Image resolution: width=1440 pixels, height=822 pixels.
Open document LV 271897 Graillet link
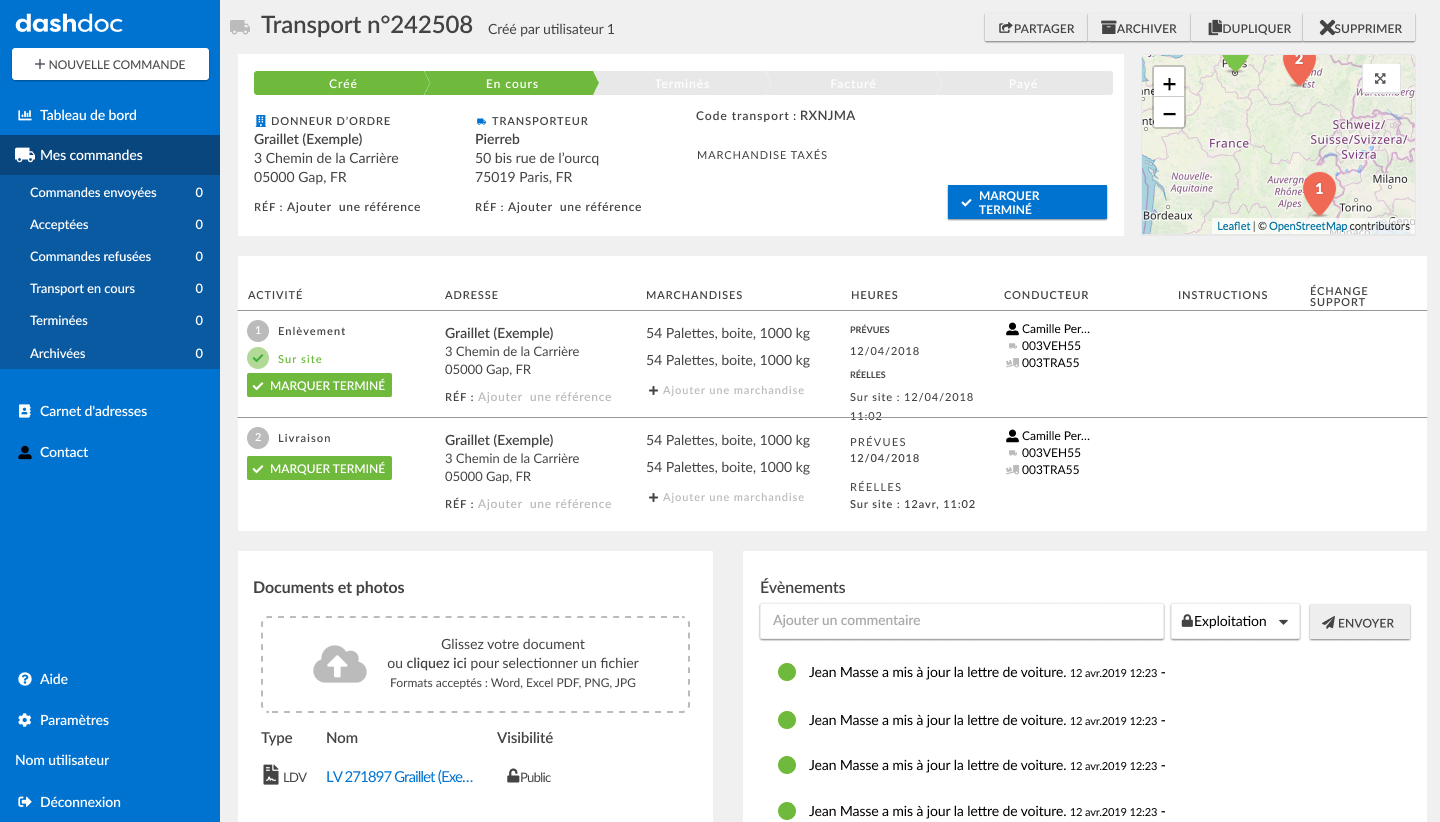400,777
